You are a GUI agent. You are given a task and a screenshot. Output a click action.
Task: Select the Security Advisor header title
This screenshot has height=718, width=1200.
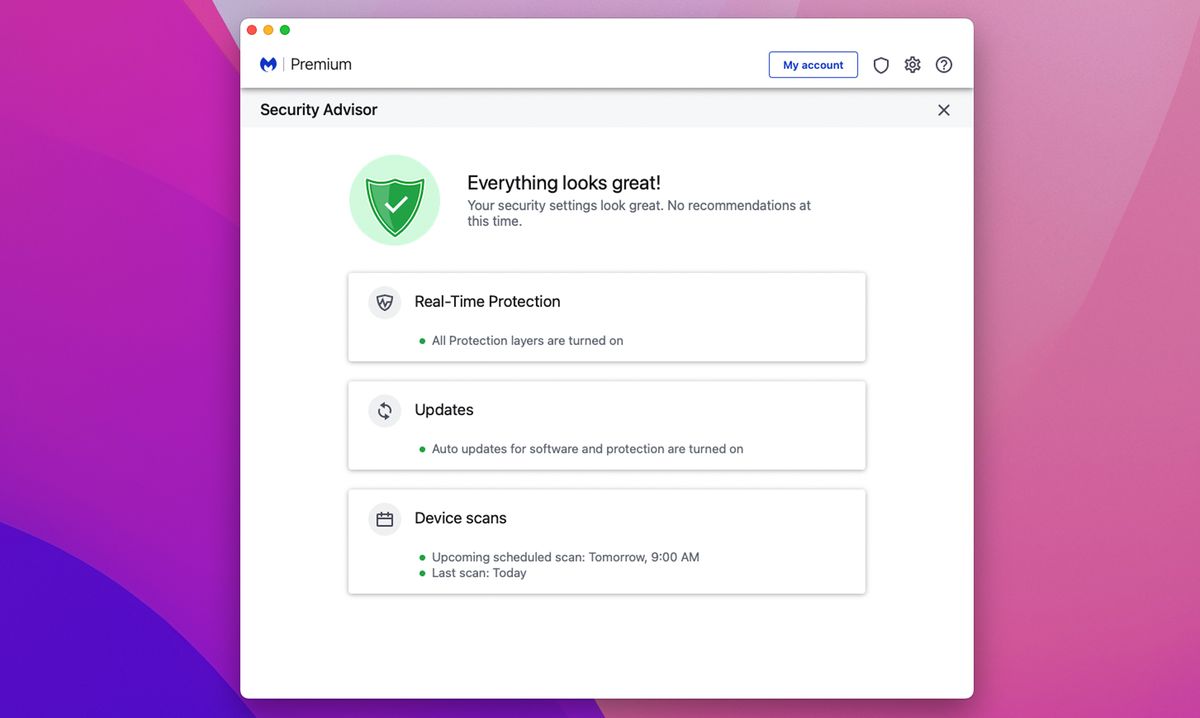318,109
